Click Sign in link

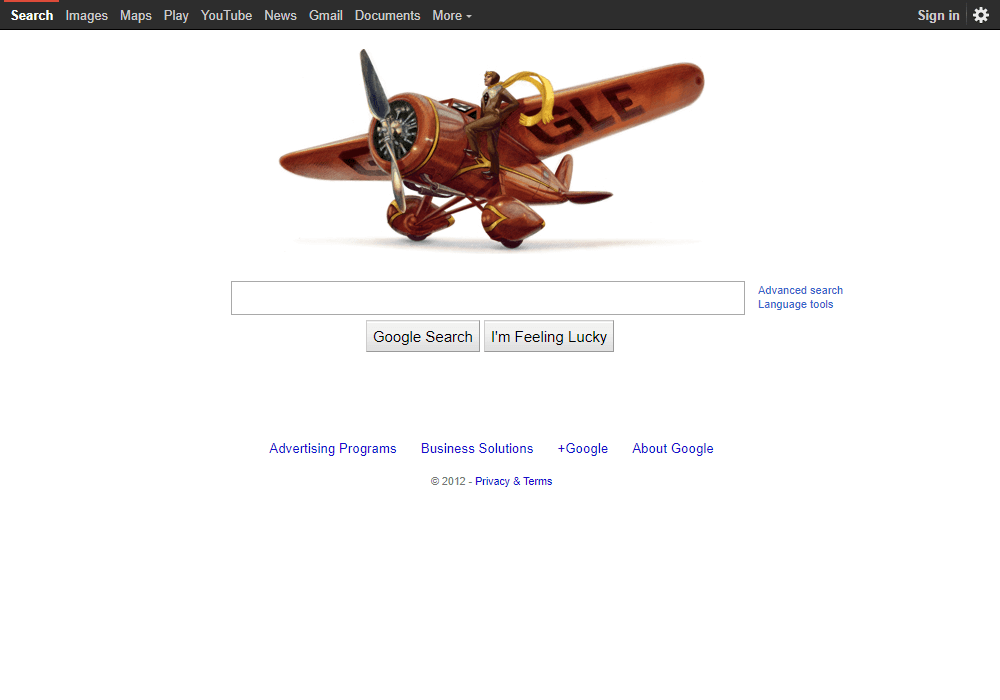[938, 15]
